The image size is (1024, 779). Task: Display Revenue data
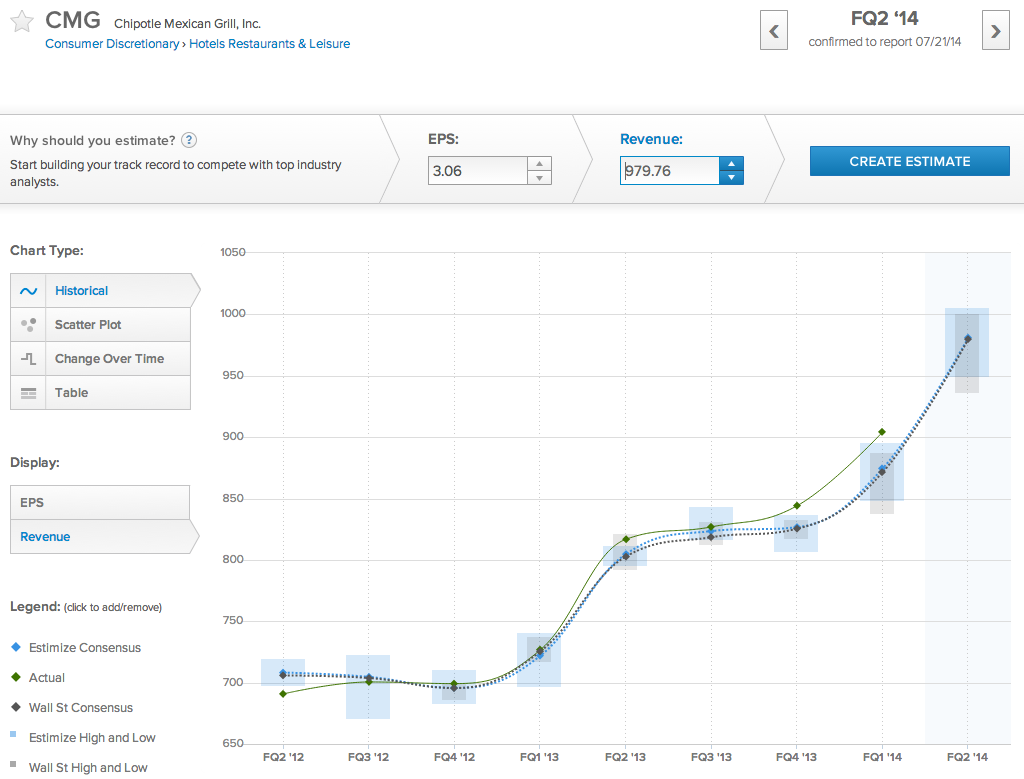(104, 537)
